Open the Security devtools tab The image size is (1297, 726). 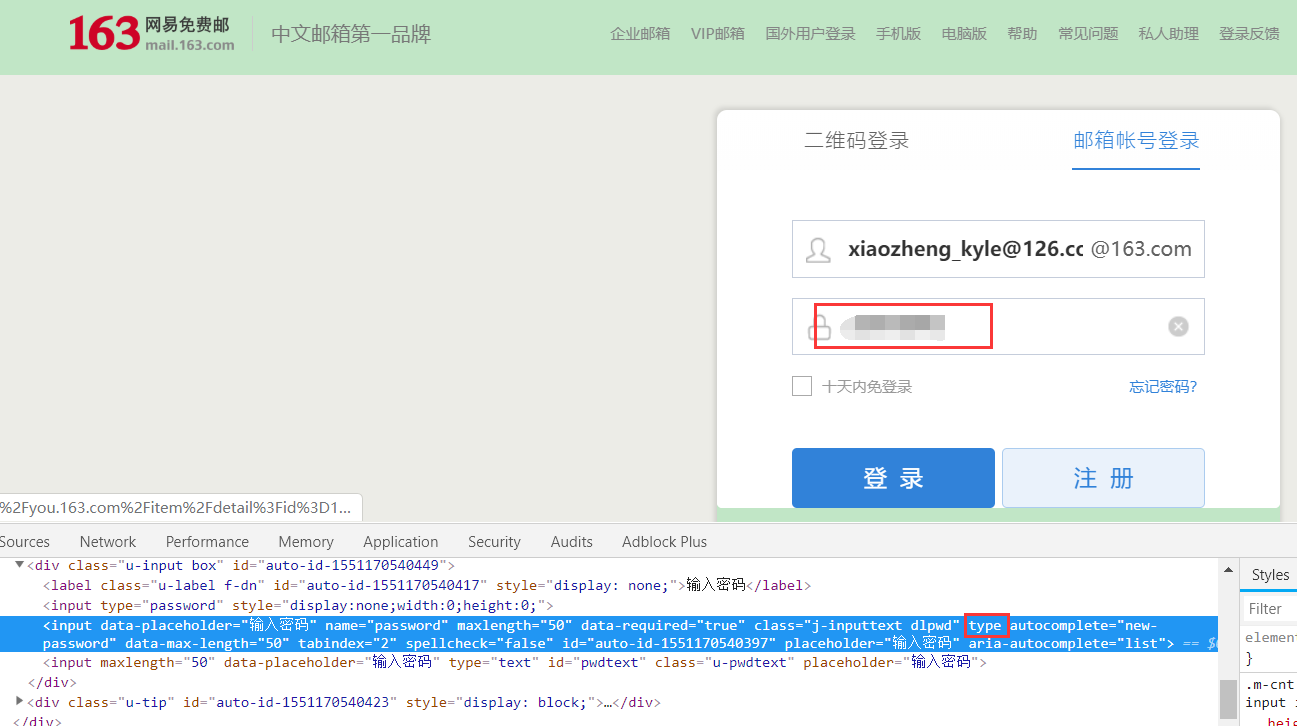point(494,541)
